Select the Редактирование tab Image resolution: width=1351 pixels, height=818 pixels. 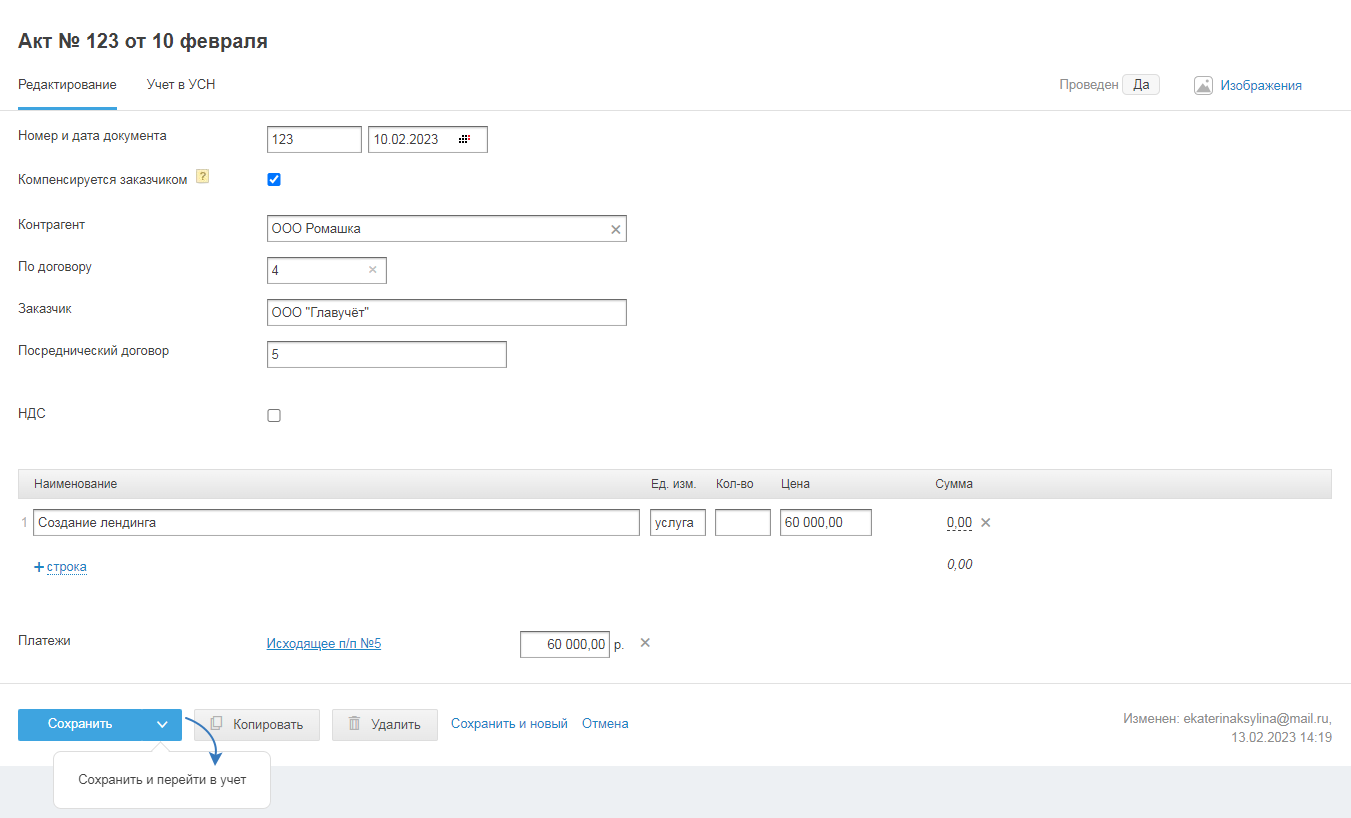[67, 85]
